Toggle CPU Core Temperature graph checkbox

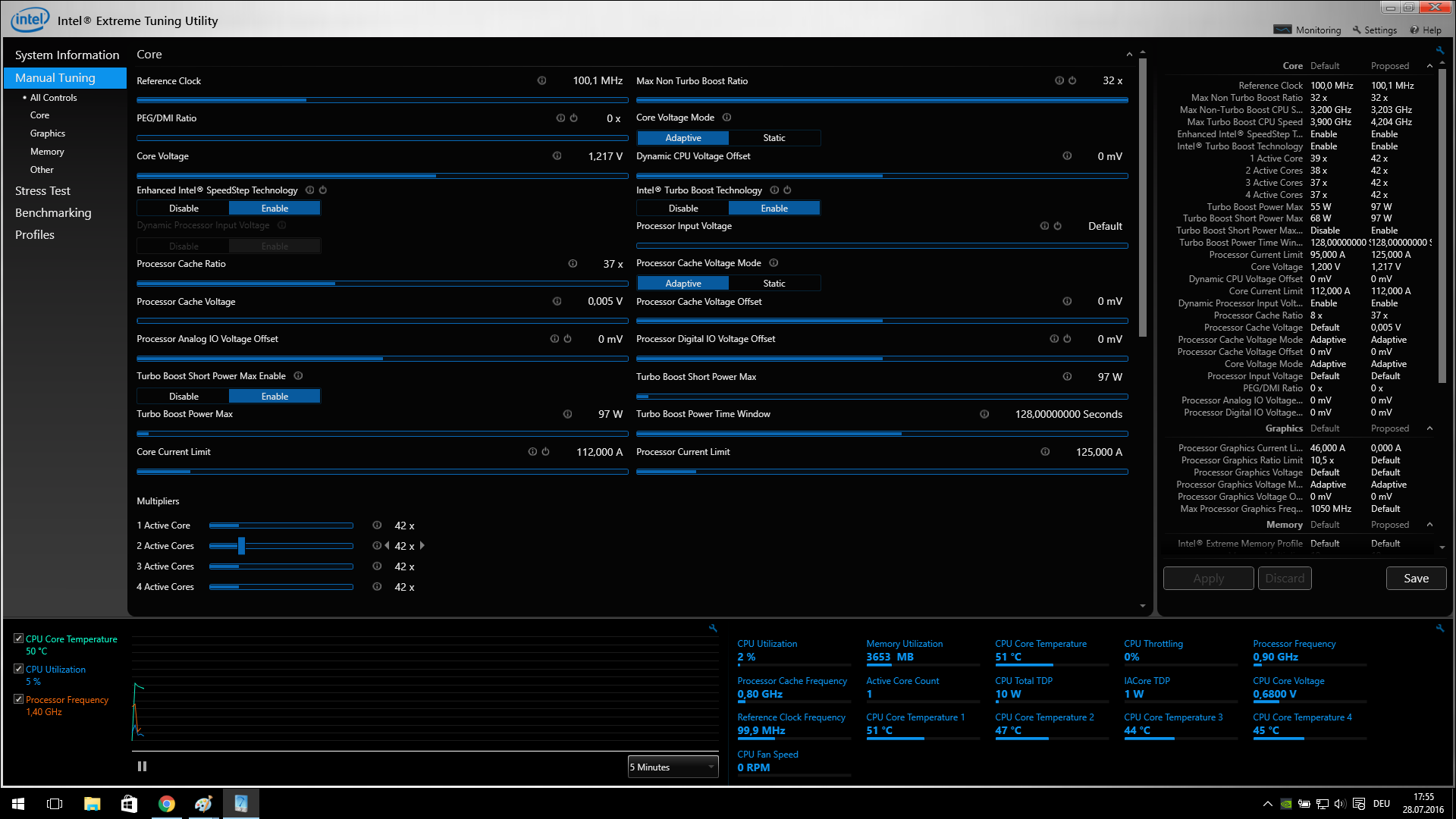(18, 639)
